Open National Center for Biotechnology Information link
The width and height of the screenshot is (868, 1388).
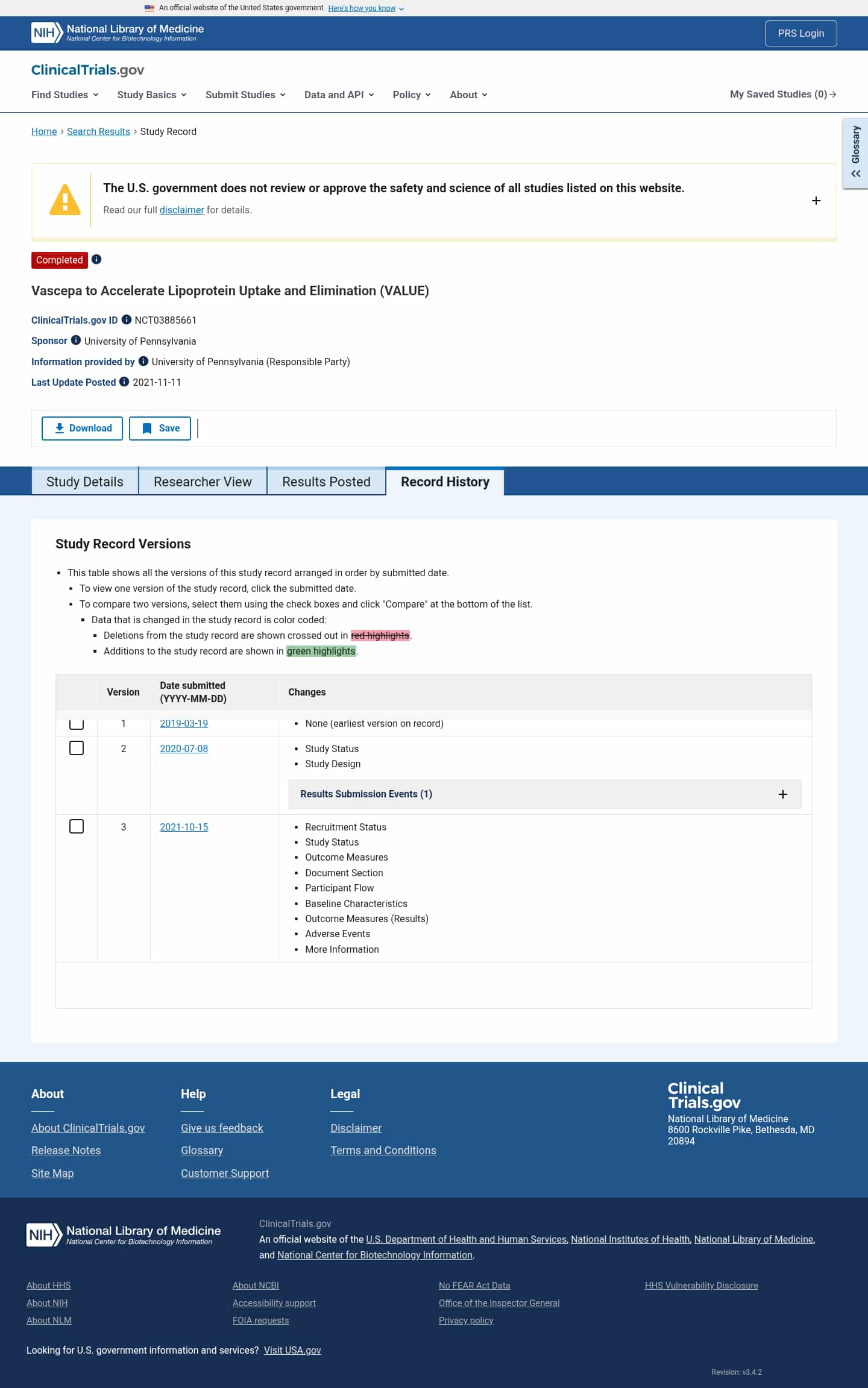click(x=375, y=1255)
